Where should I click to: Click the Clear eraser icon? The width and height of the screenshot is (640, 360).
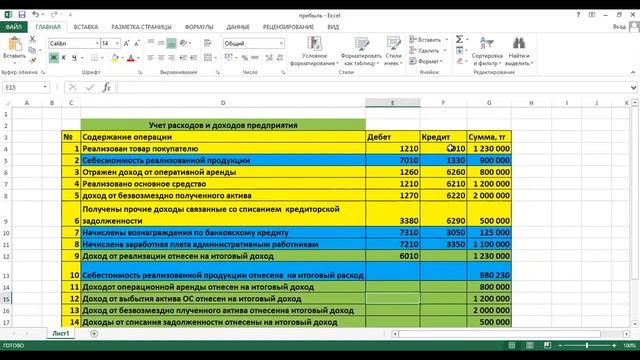tap(460, 61)
